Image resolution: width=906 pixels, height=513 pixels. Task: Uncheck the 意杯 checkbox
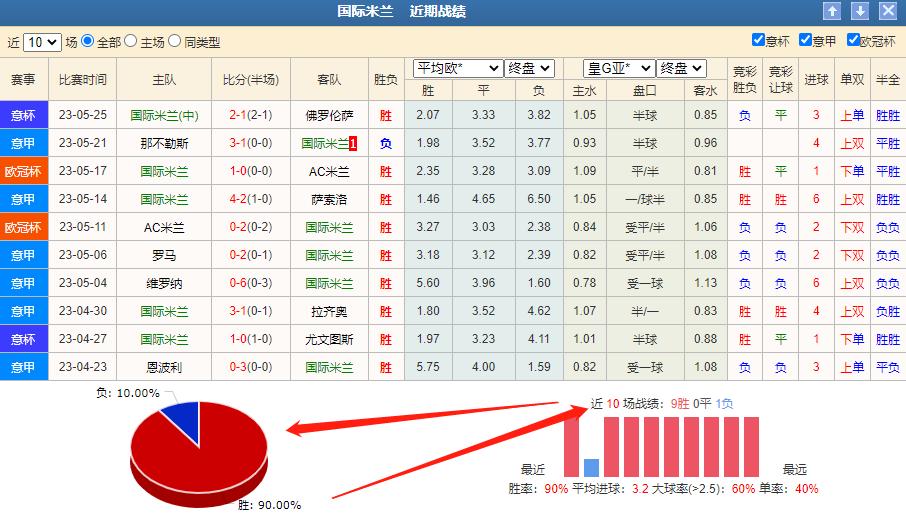click(758, 40)
